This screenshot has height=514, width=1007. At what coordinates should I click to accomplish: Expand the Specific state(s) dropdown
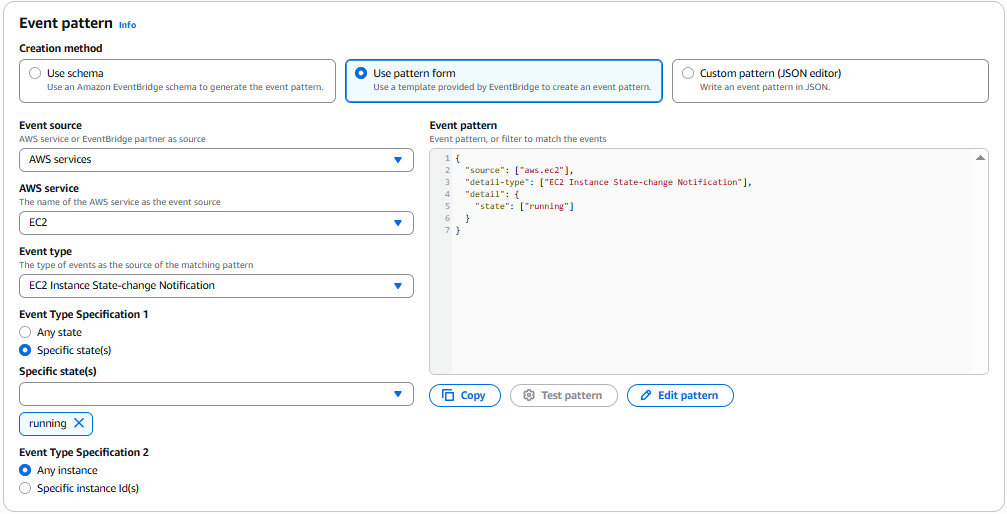click(x=216, y=394)
